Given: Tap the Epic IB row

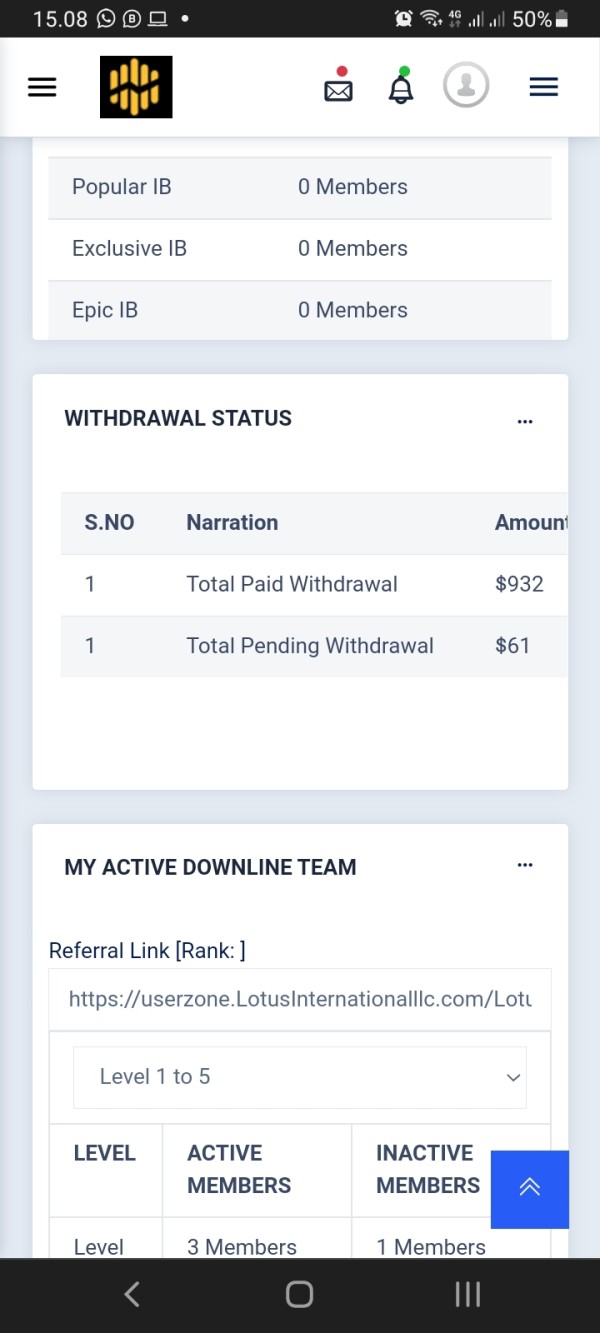Looking at the screenshot, I should click(x=300, y=310).
